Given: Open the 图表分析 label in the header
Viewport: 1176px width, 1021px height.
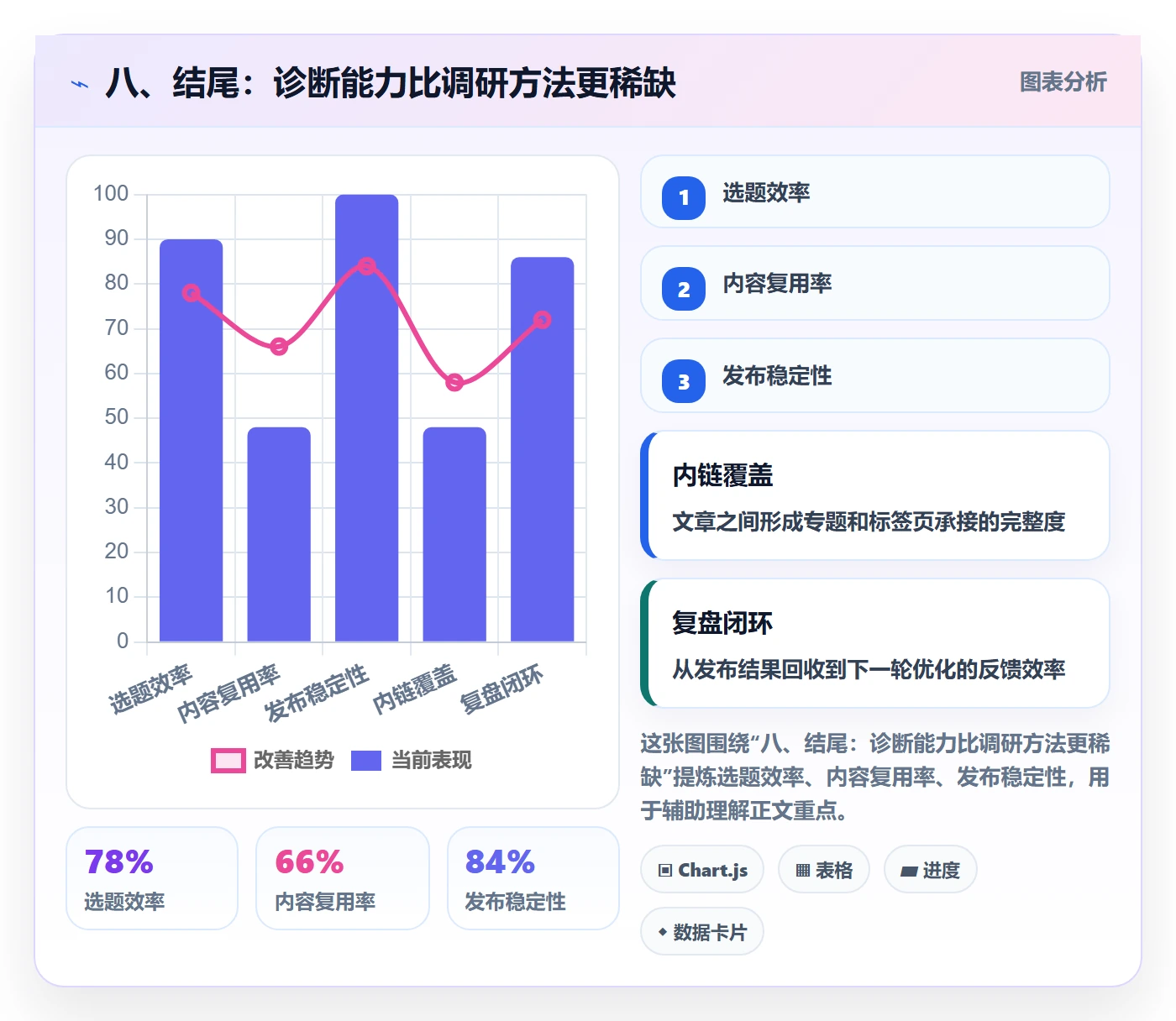Looking at the screenshot, I should 1063,82.
